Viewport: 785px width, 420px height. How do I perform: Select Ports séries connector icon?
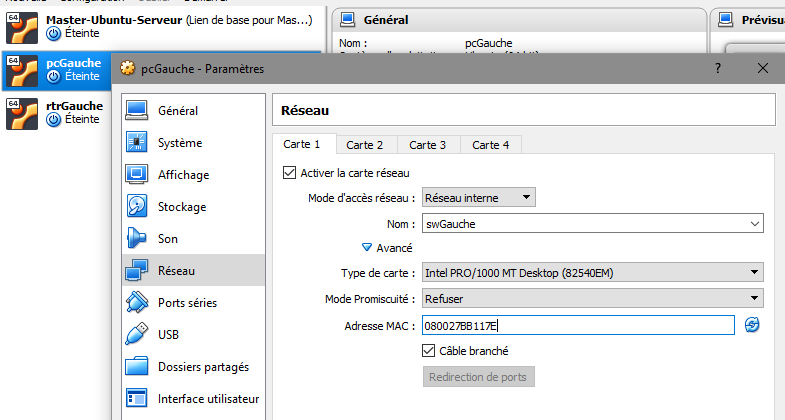tap(137, 302)
